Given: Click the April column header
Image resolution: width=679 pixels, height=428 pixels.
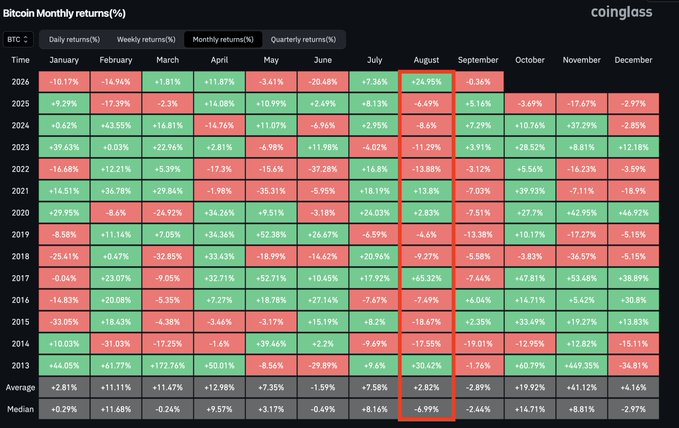Looking at the screenshot, I should click(x=219, y=60).
